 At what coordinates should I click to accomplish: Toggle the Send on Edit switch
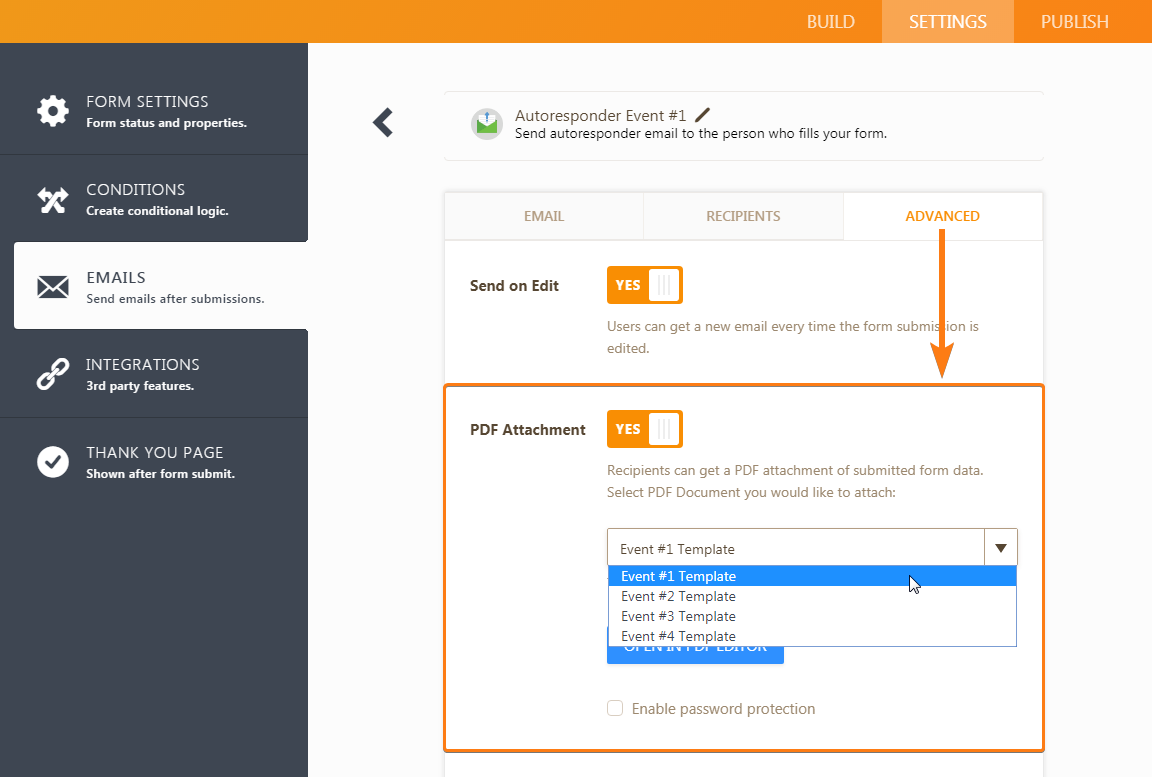pyautogui.click(x=644, y=285)
